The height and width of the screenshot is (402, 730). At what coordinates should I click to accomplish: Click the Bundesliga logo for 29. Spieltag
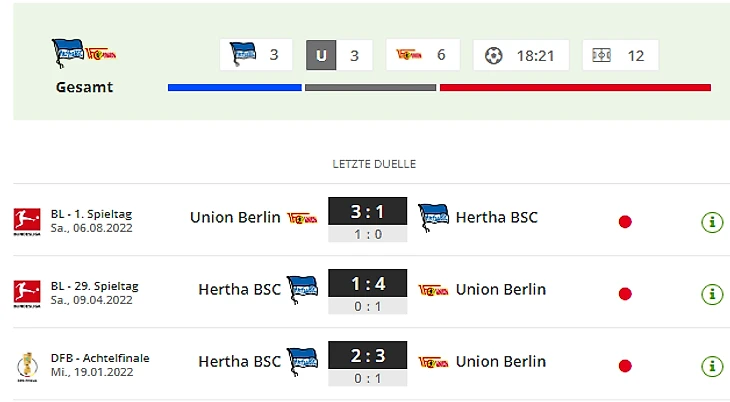[26, 293]
